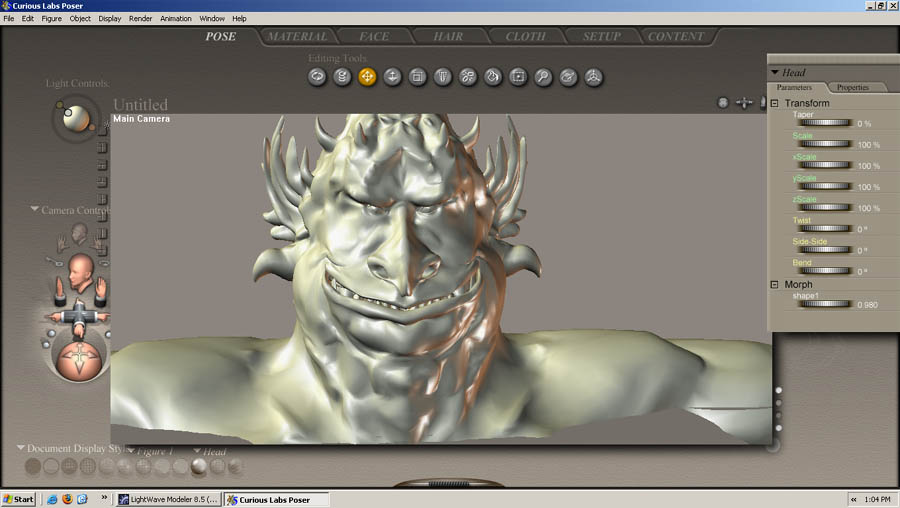The height and width of the screenshot is (508, 900).
Task: Collapse the Morph parameter group
Action: [x=774, y=285]
